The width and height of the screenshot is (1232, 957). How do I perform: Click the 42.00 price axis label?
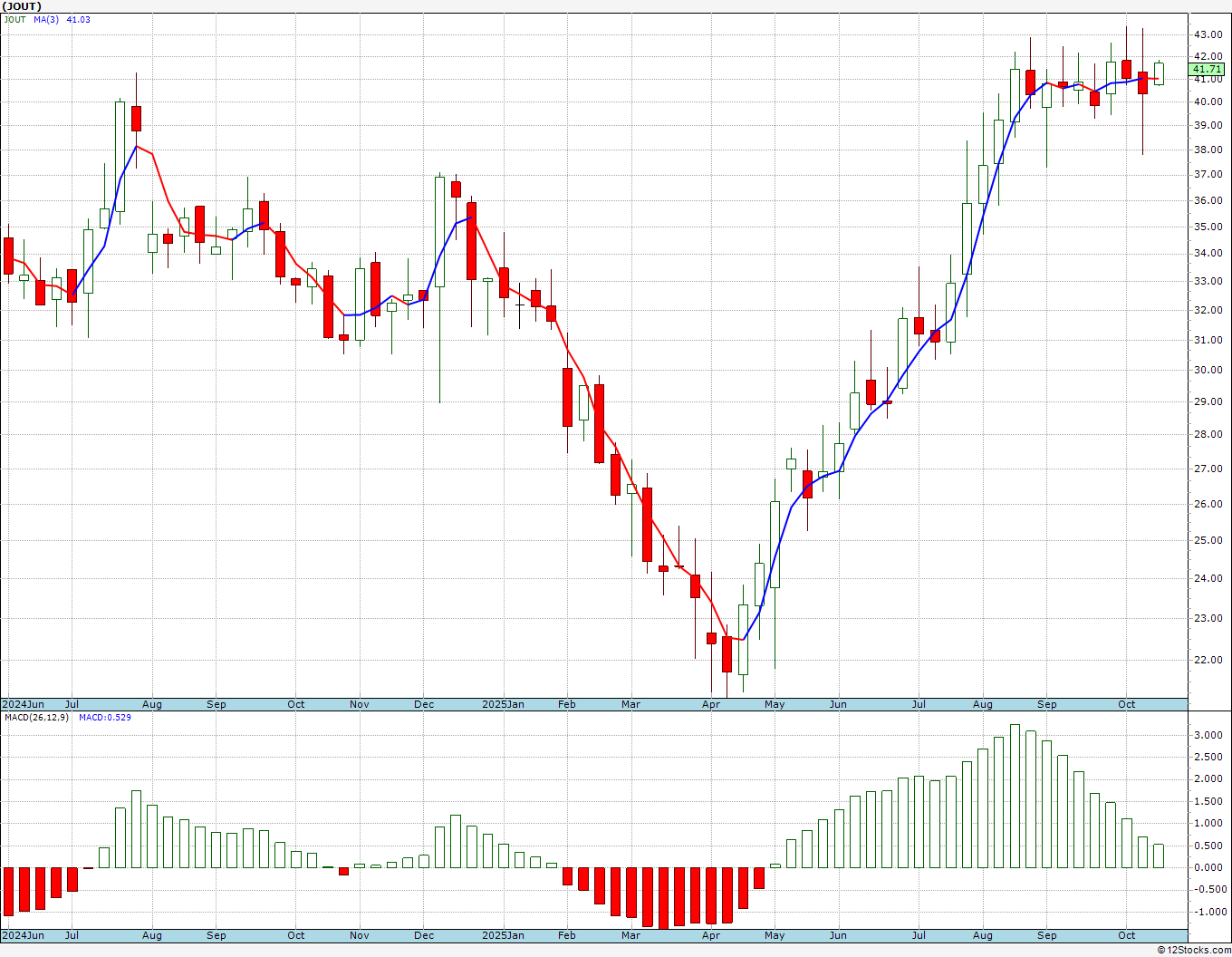pos(1208,56)
